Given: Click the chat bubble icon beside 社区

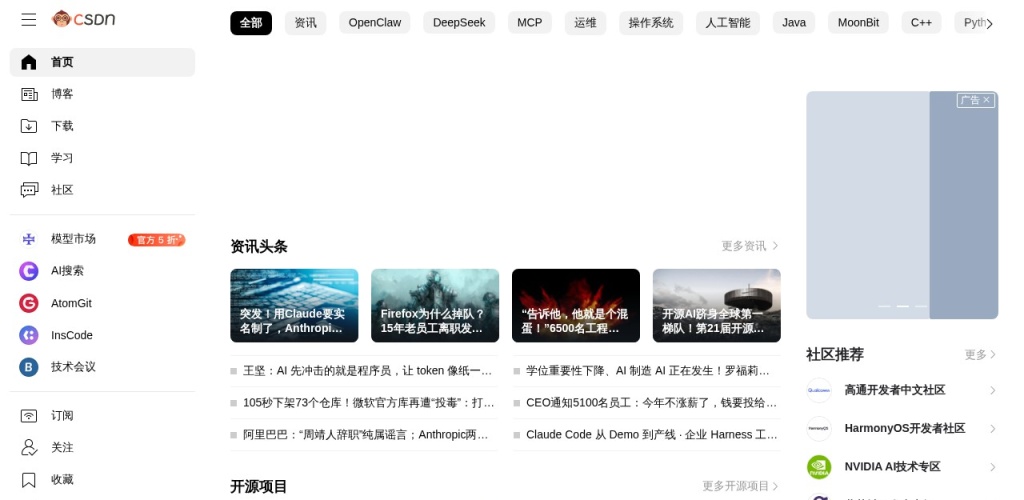Looking at the screenshot, I should tap(29, 190).
